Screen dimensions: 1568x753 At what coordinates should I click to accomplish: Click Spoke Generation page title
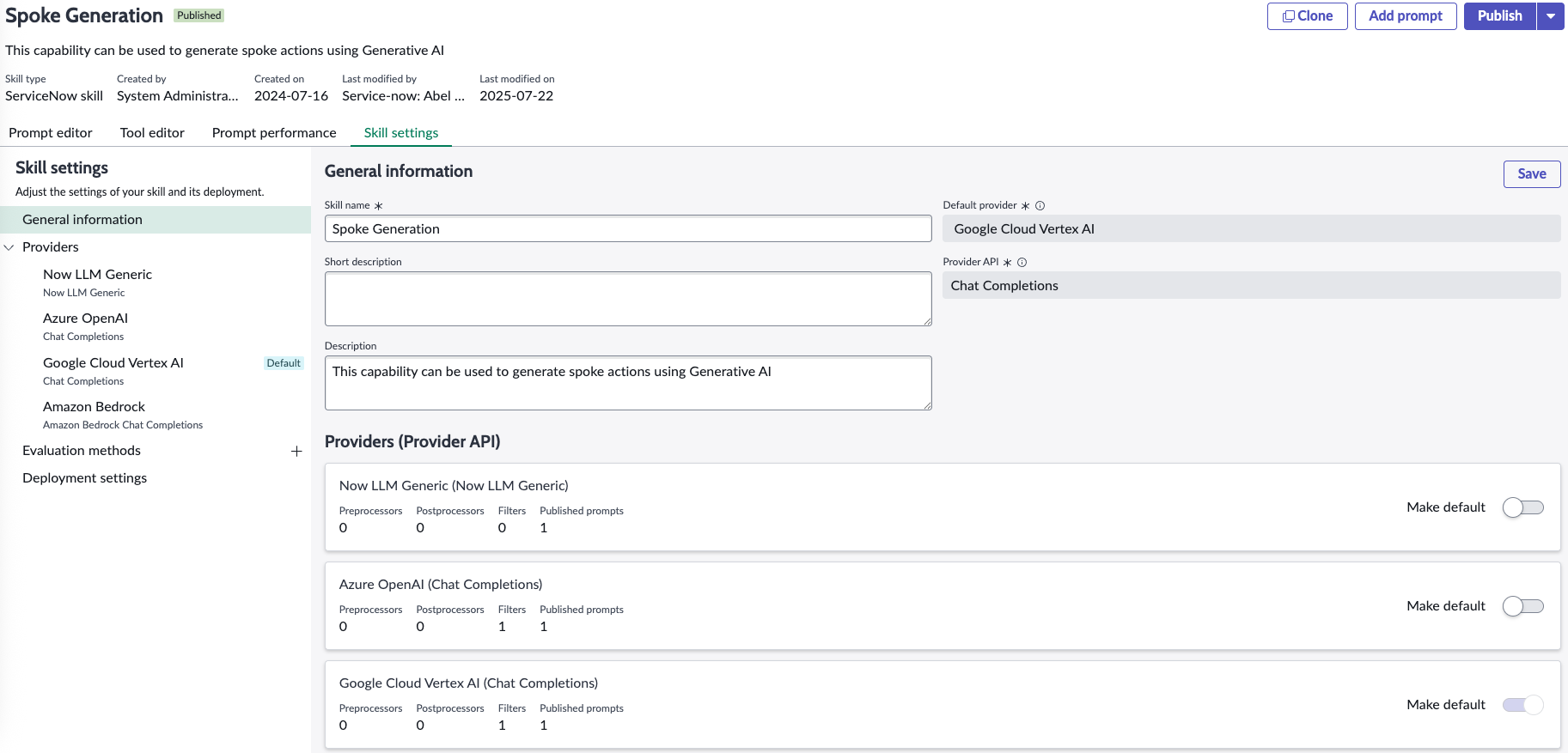[x=84, y=15]
